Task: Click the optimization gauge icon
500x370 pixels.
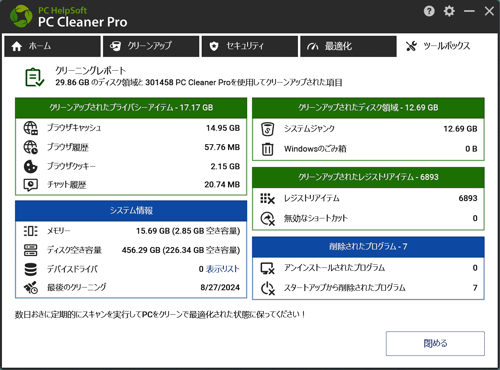Action: pos(312,47)
